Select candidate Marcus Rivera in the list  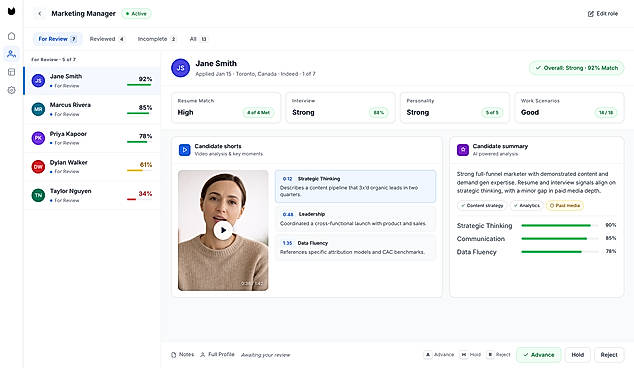tap(92, 109)
